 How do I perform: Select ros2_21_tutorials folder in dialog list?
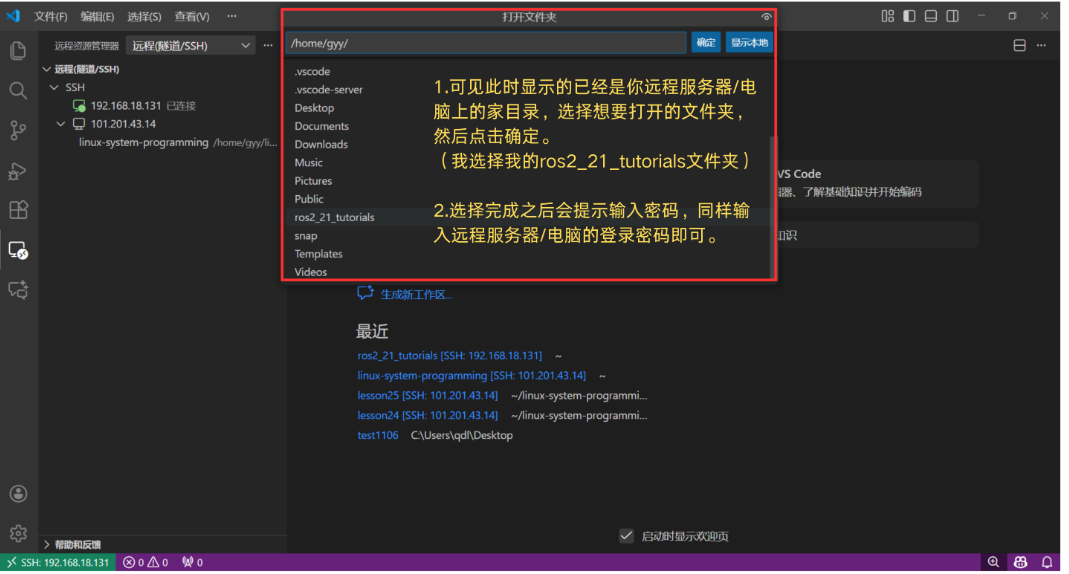pos(334,217)
